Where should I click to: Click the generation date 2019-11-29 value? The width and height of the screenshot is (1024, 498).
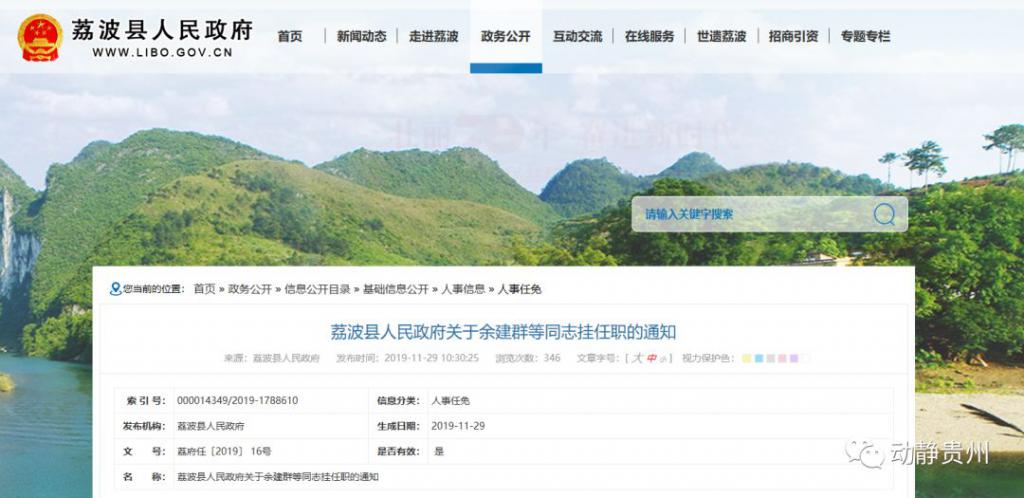click(x=458, y=426)
